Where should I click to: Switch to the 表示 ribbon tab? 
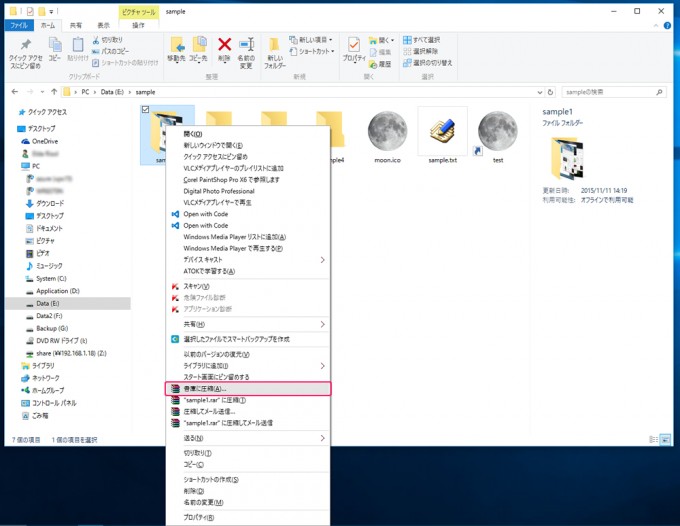103,26
